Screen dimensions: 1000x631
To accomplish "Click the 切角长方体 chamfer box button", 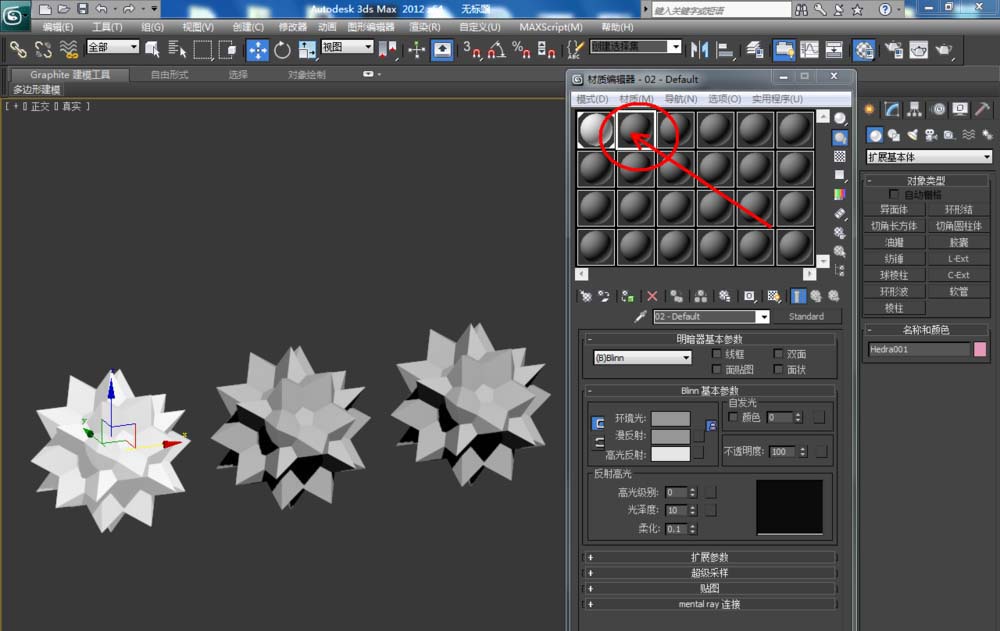I will click(893, 226).
